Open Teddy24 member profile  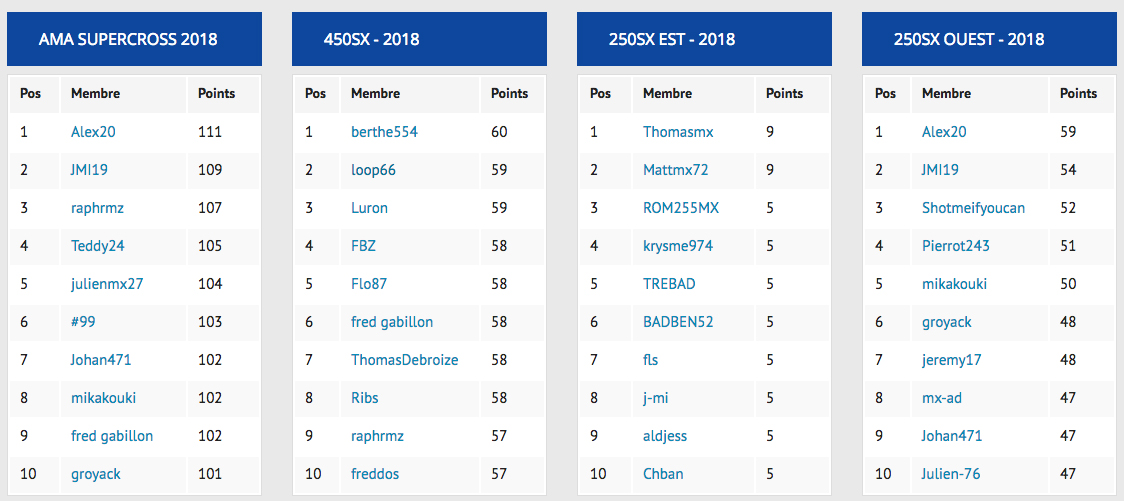[x=98, y=246]
